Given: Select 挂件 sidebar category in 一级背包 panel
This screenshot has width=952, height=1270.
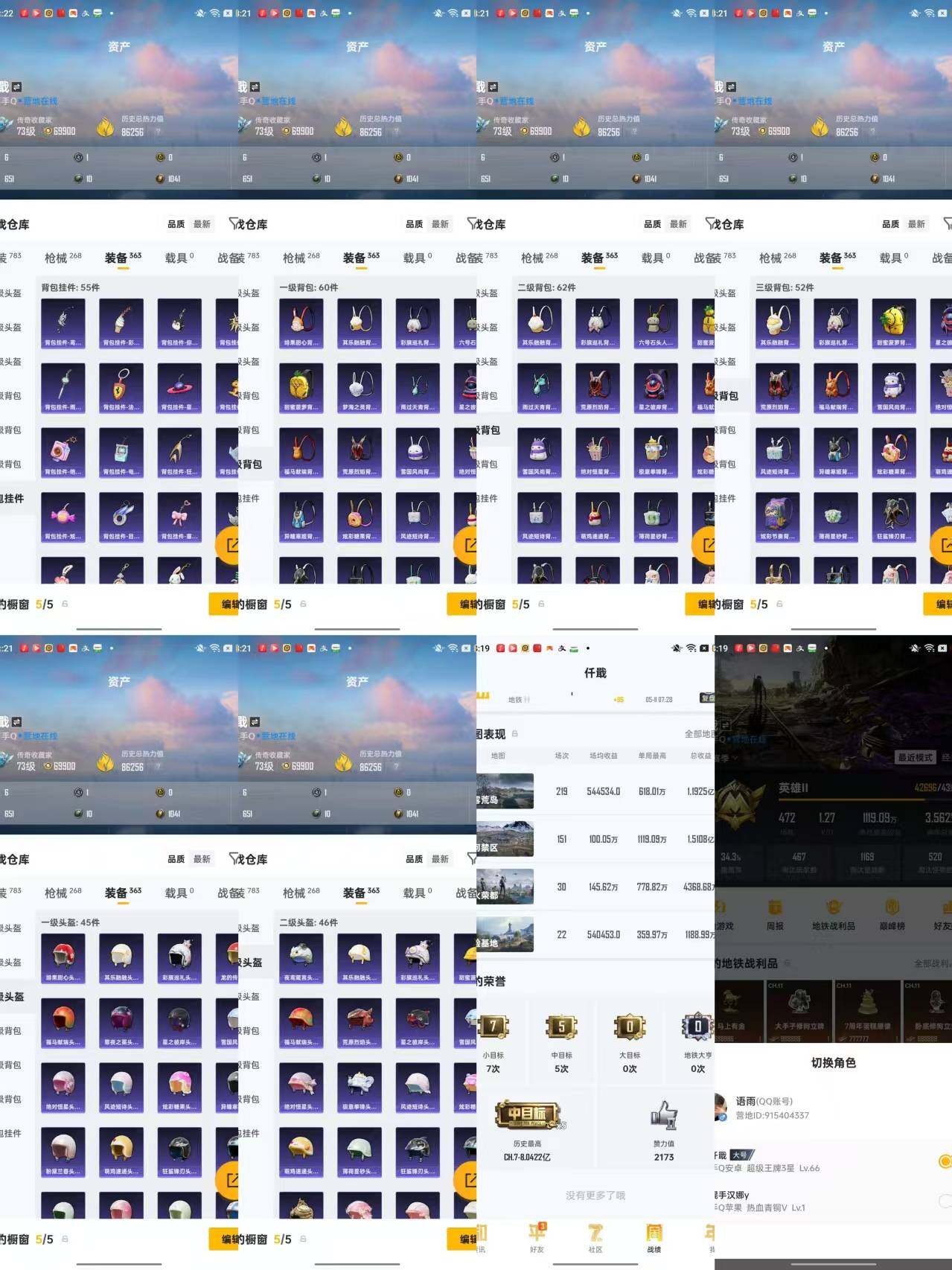Looking at the screenshot, I should click(249, 498).
